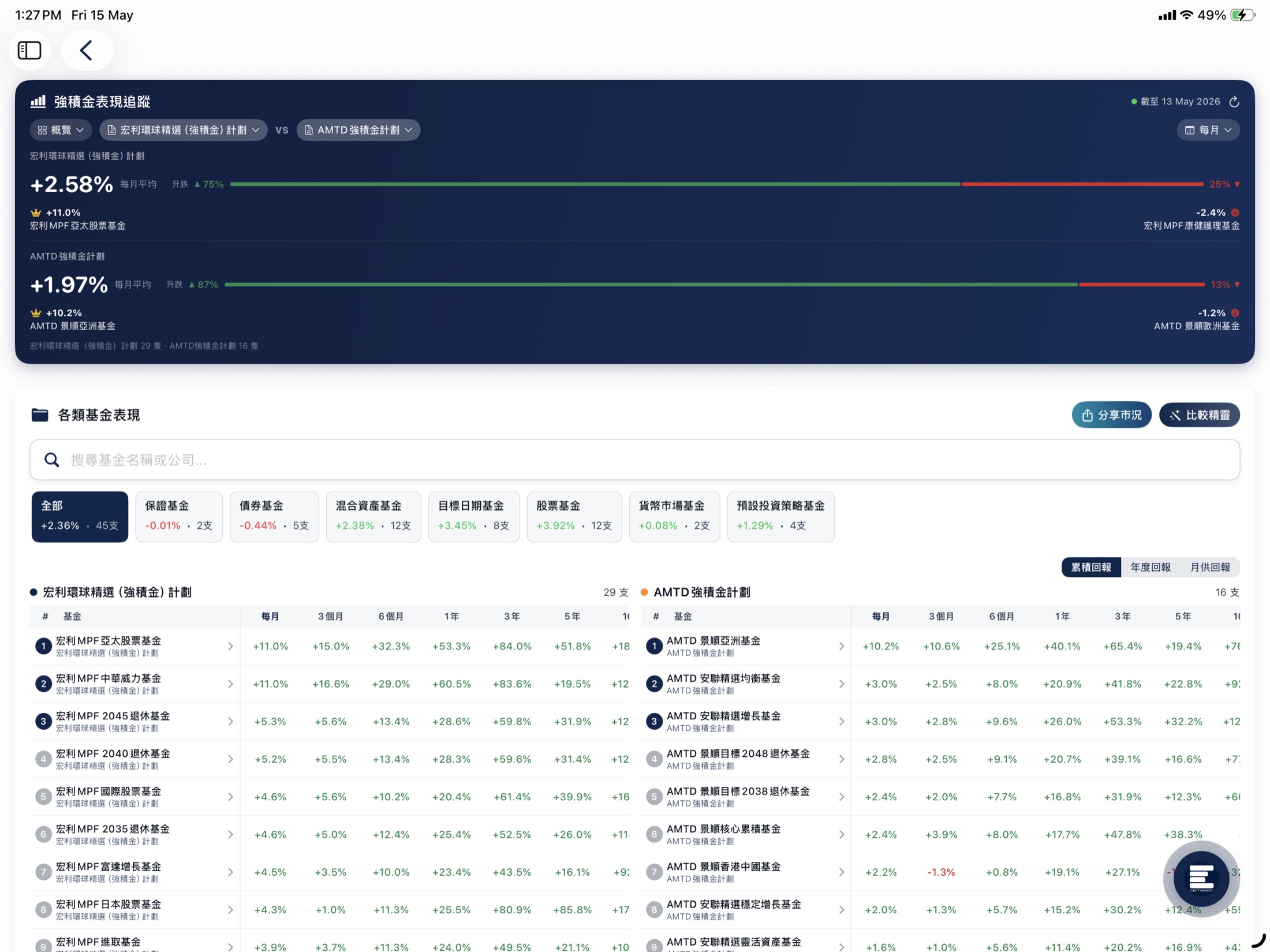The width and height of the screenshot is (1270, 952).
Task: Toggle the sidebar panel icon
Action: point(29,50)
